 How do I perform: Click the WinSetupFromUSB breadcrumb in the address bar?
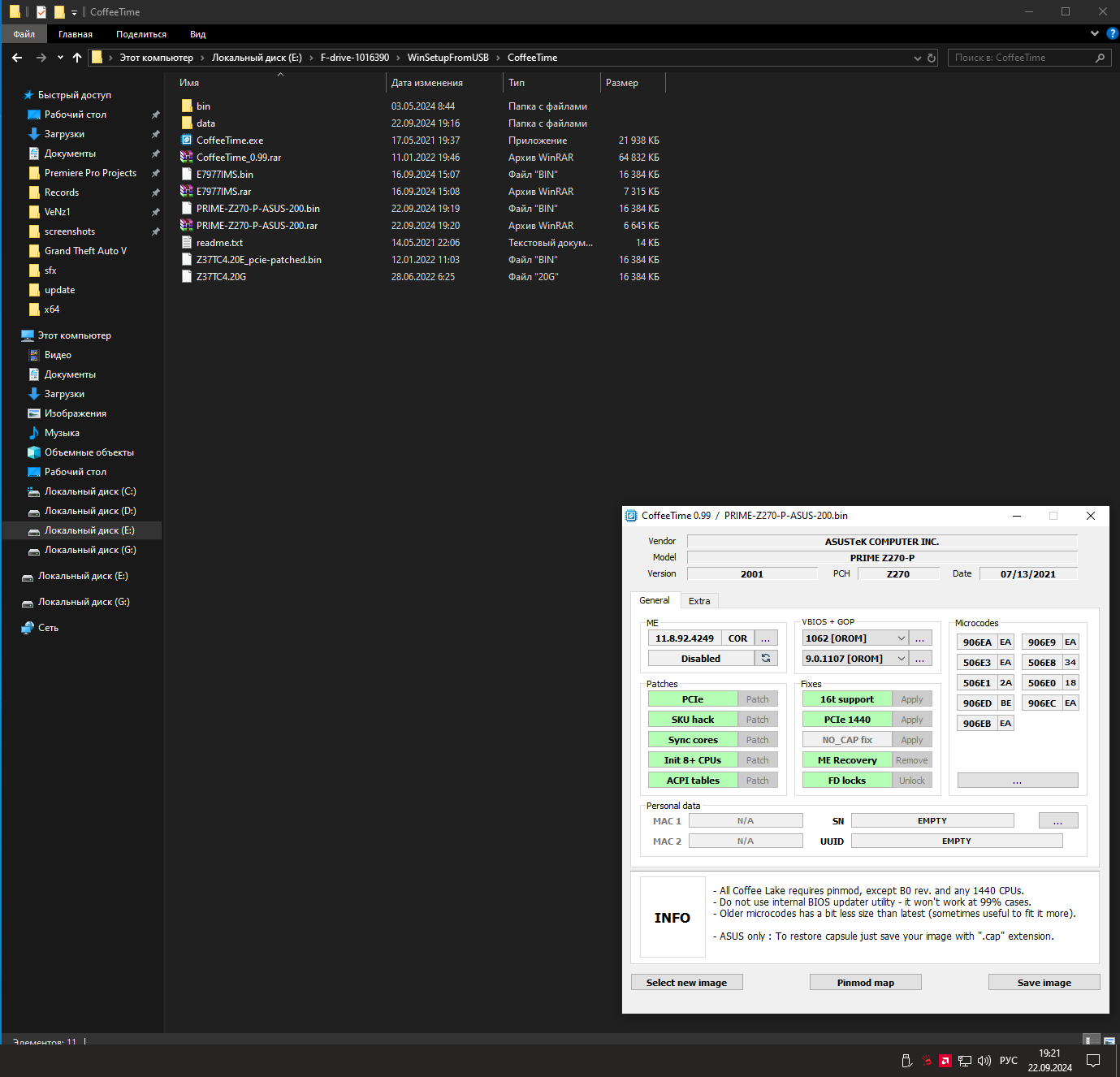point(448,58)
